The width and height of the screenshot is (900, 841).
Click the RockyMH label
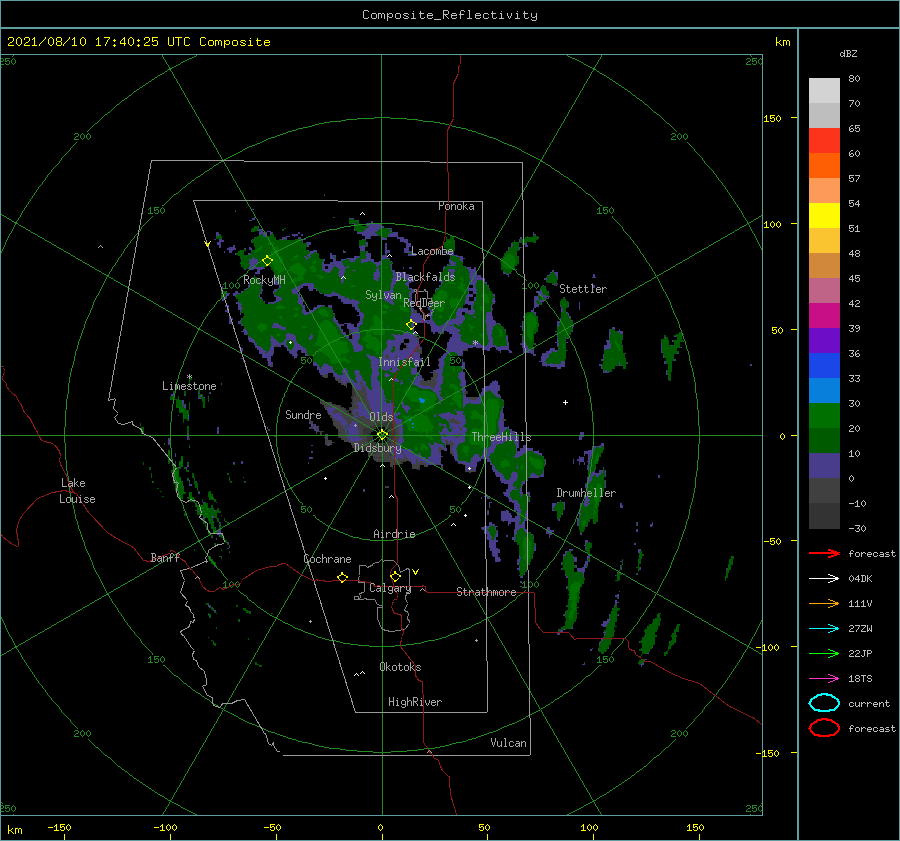coord(264,280)
